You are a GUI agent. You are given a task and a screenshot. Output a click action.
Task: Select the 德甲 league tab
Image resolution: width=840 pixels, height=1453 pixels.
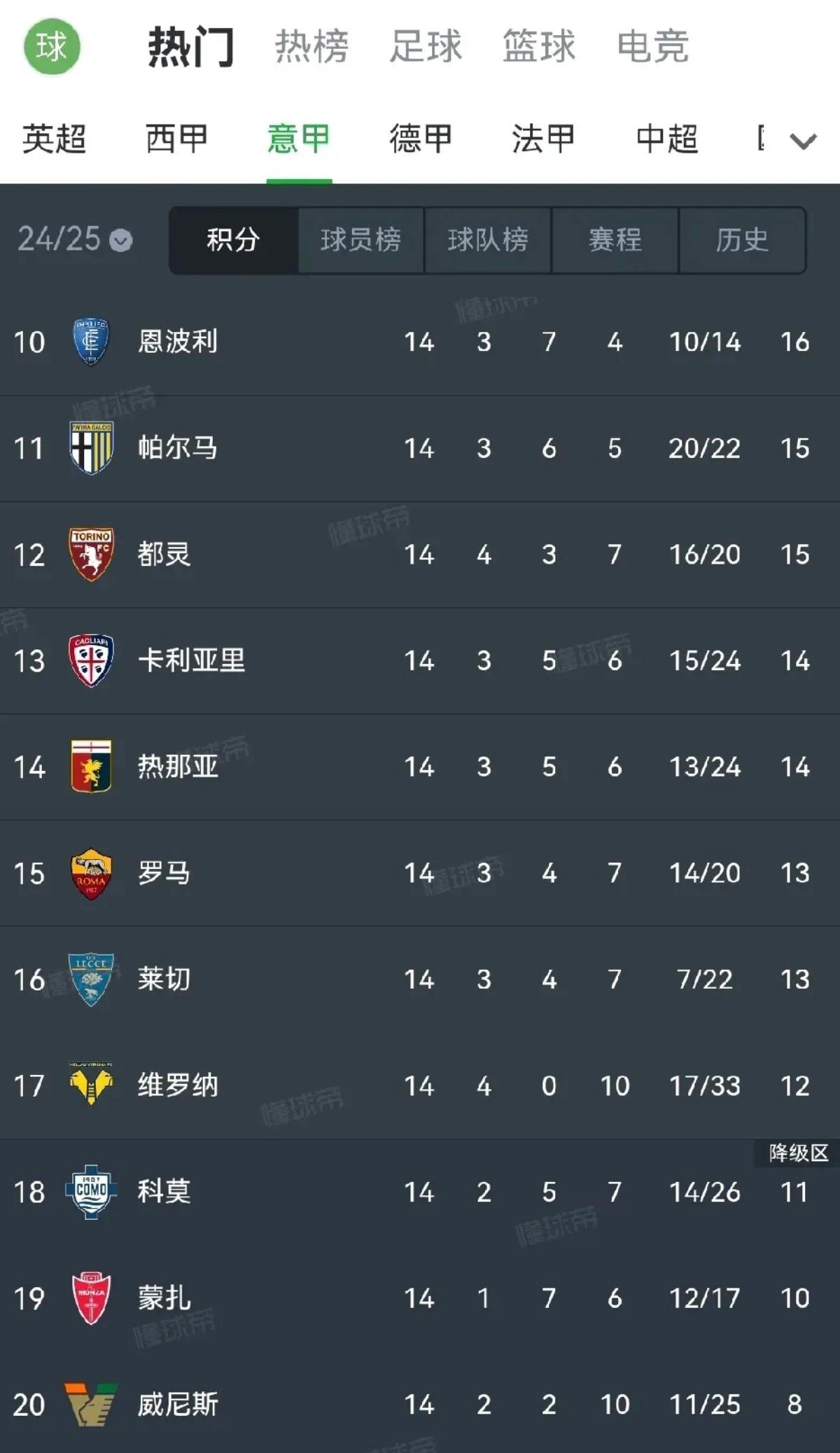click(421, 139)
